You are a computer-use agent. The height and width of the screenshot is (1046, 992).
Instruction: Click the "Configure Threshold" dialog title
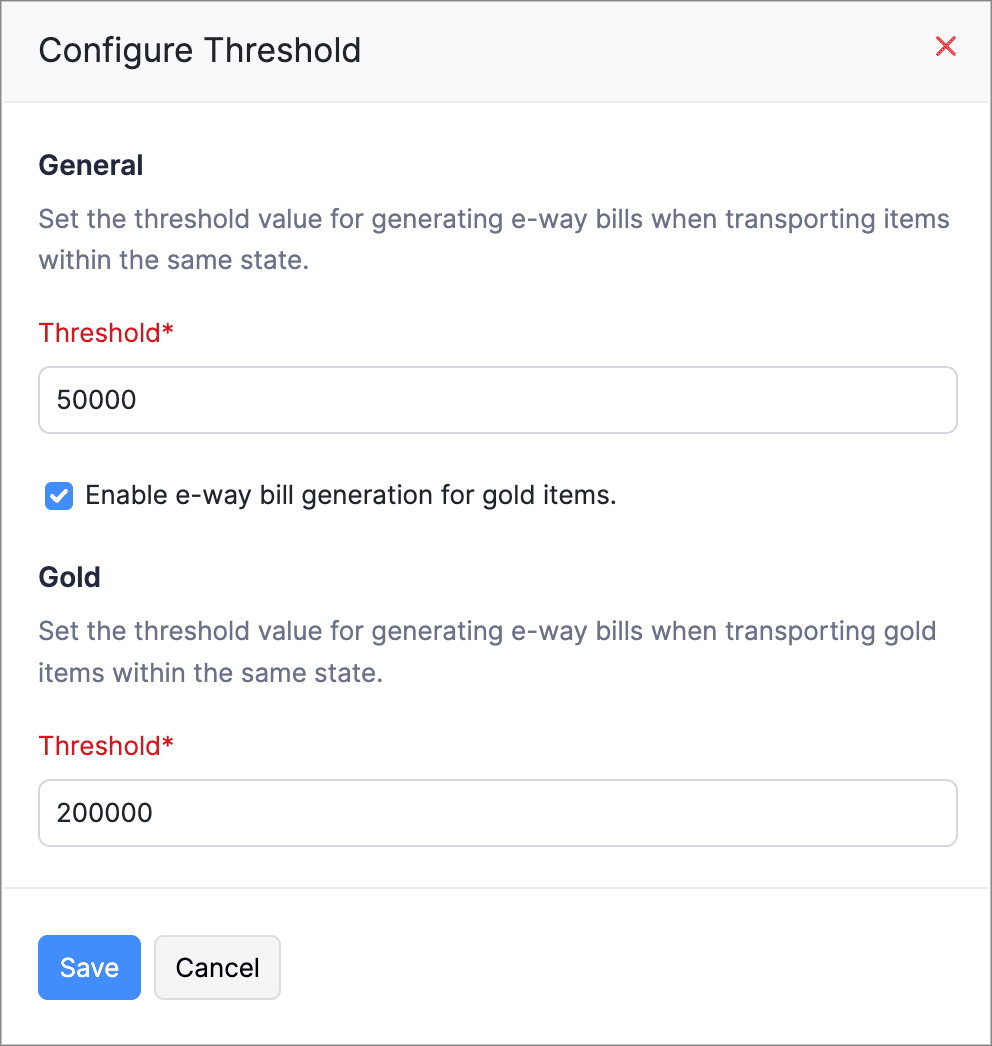tap(199, 50)
